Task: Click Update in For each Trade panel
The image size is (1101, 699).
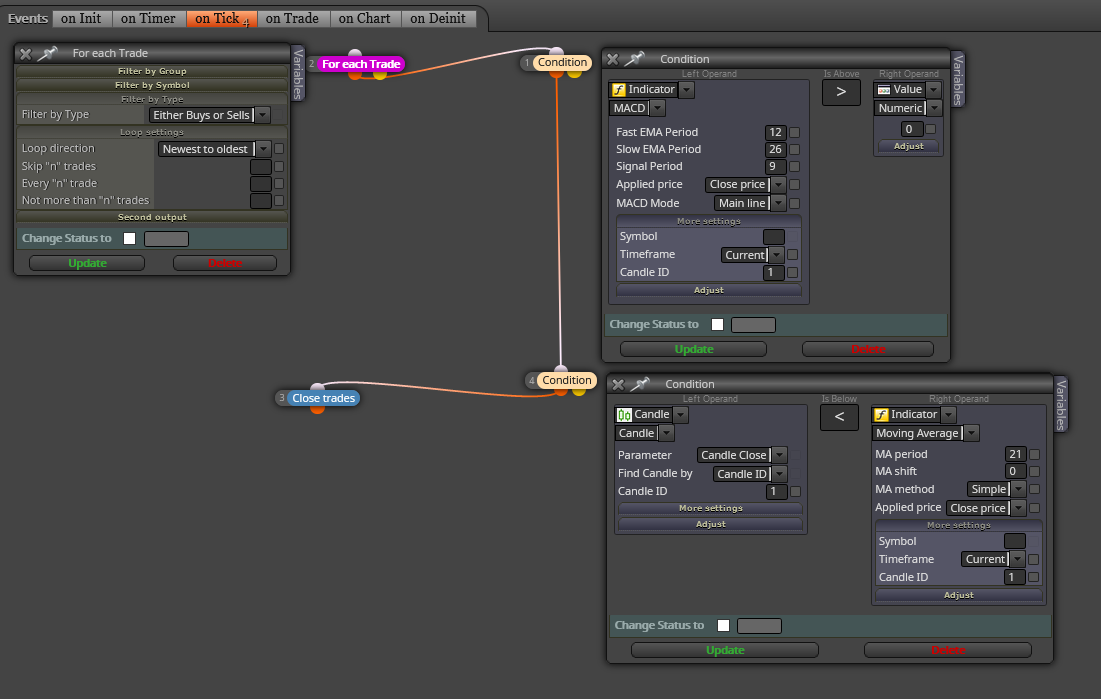Action: coord(87,263)
